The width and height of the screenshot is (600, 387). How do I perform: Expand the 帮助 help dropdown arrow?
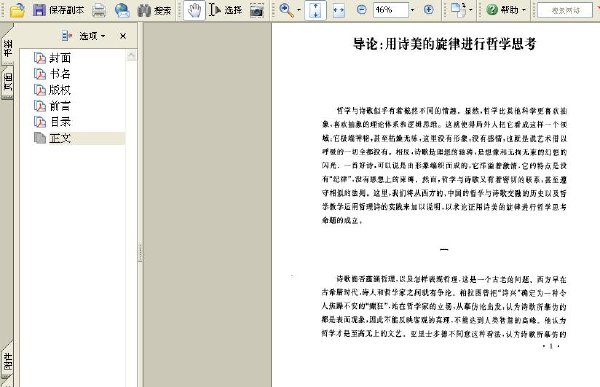[x=524, y=10]
